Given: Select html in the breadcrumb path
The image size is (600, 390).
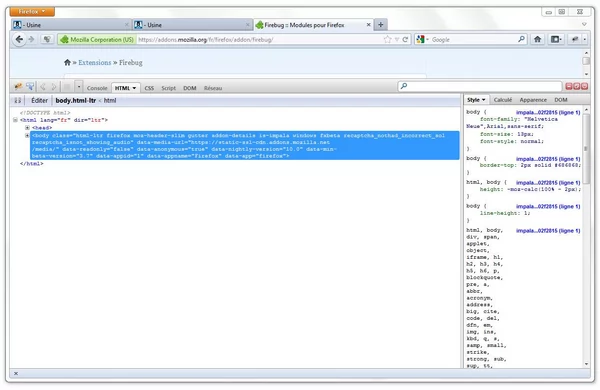Looking at the screenshot, I should pos(110,100).
